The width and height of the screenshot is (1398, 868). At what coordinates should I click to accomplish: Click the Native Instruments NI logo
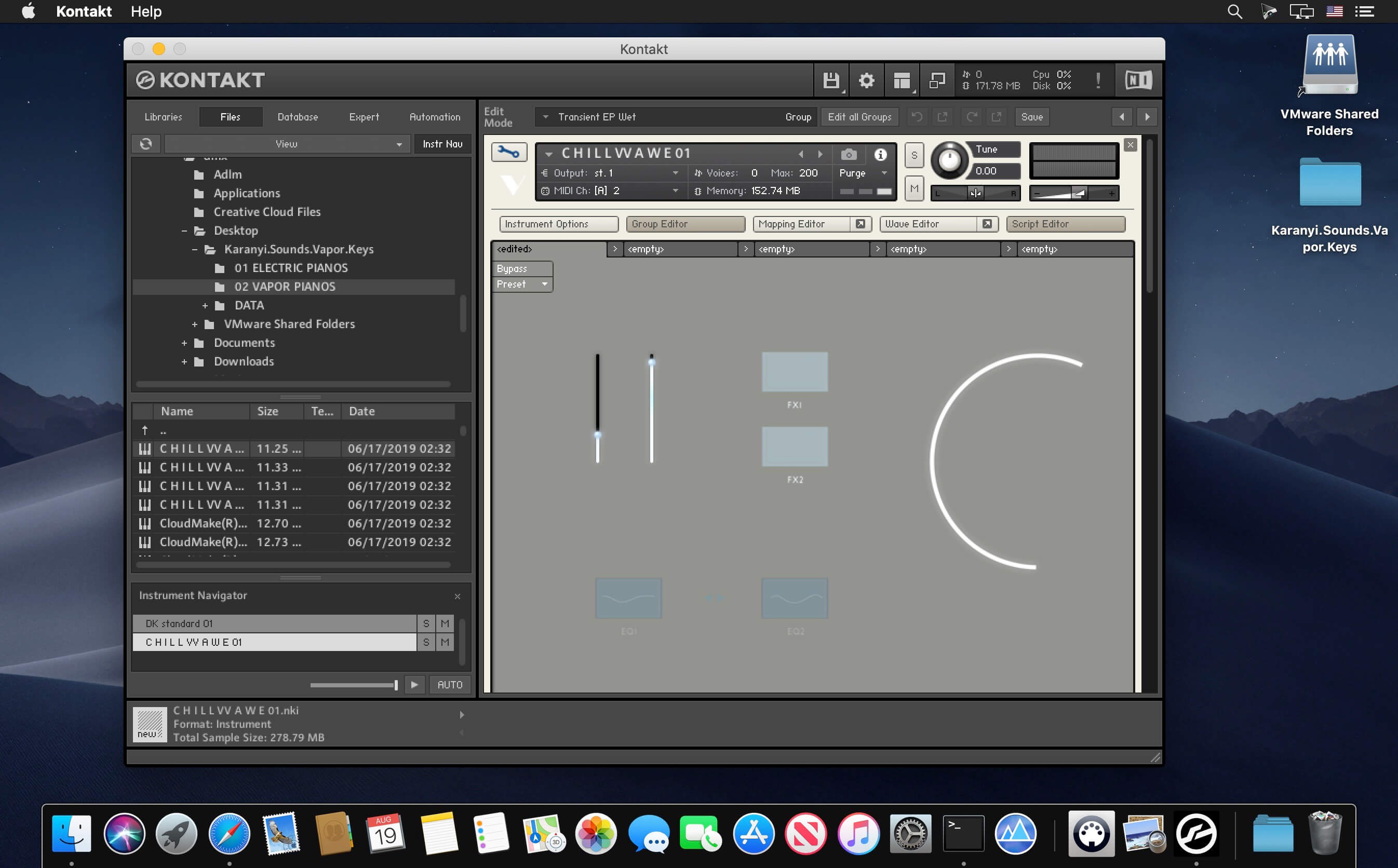[x=1138, y=80]
